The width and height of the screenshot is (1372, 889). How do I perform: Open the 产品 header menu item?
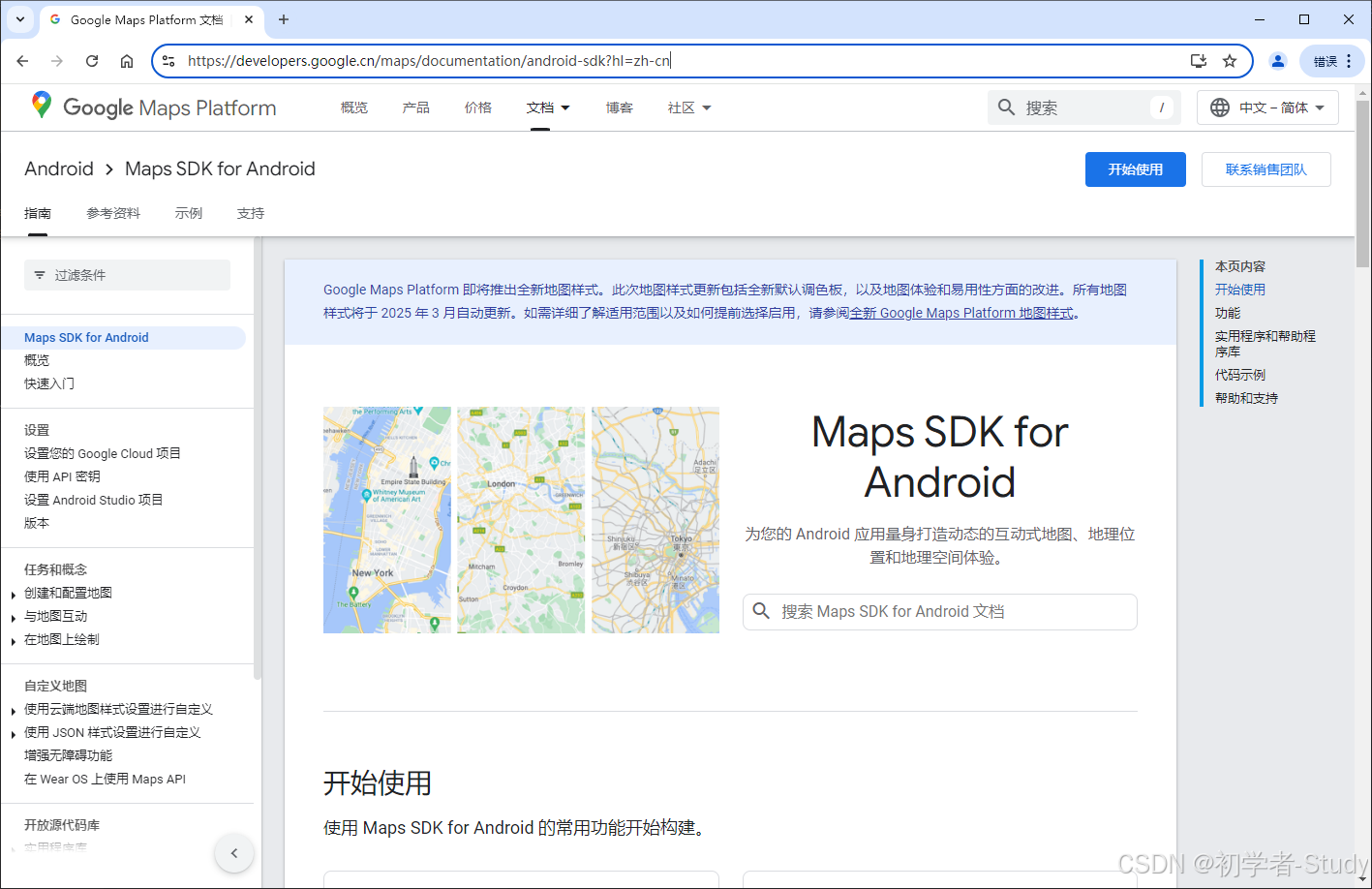416,107
